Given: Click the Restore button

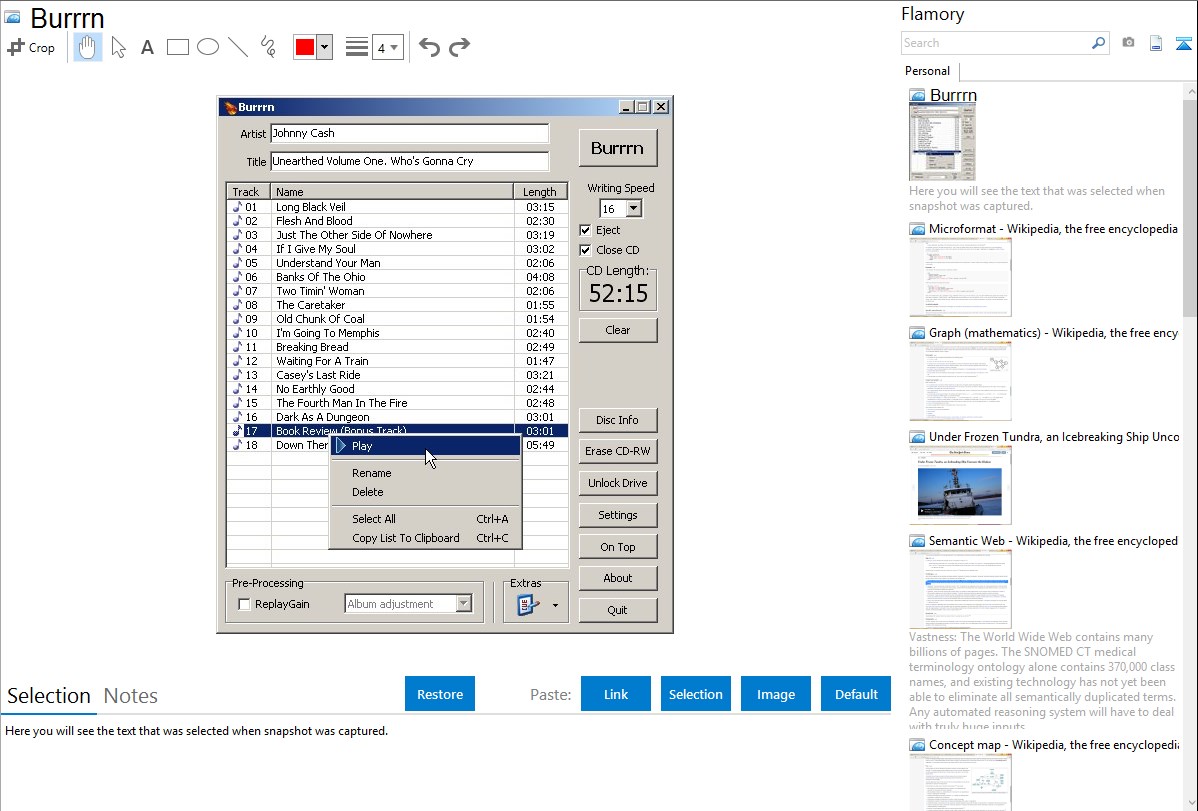Looking at the screenshot, I should pyautogui.click(x=440, y=694).
